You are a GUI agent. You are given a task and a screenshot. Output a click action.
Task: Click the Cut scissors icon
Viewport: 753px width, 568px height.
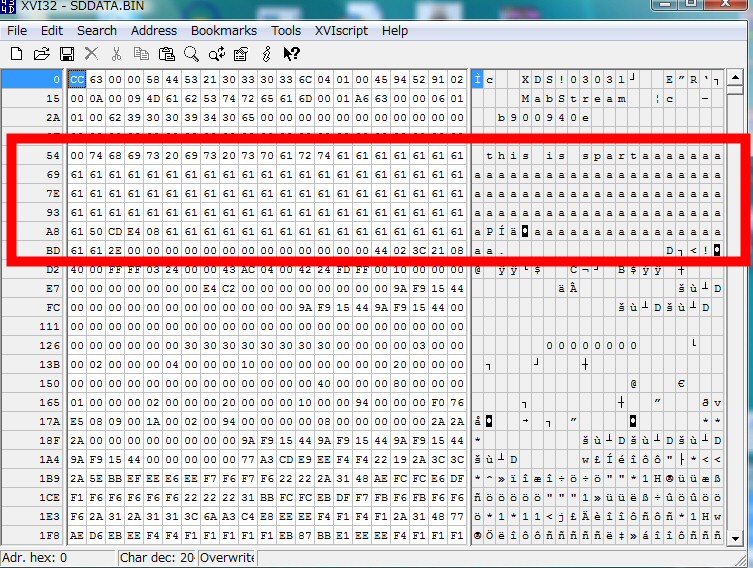[116, 53]
